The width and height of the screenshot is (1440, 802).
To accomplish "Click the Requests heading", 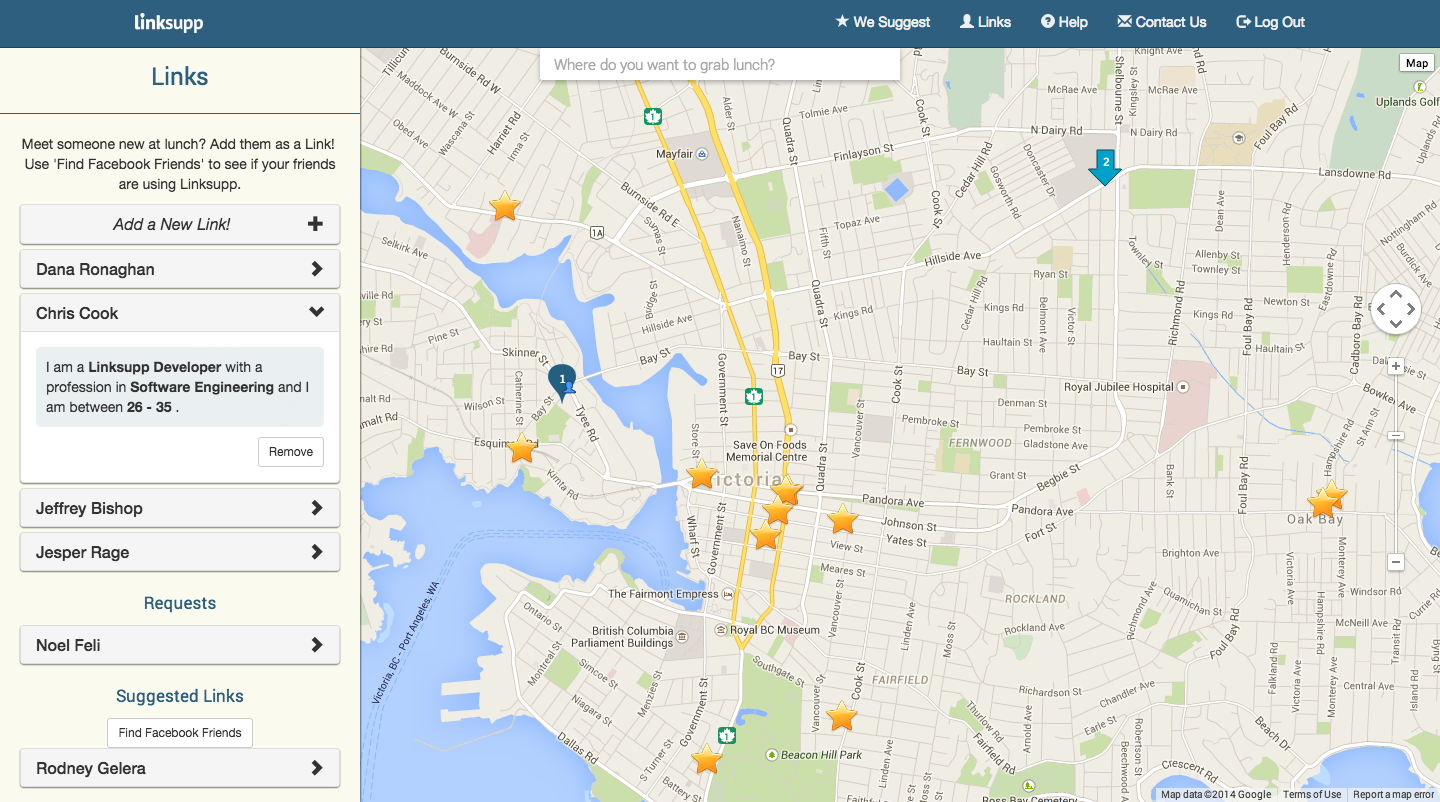I will click(x=180, y=603).
